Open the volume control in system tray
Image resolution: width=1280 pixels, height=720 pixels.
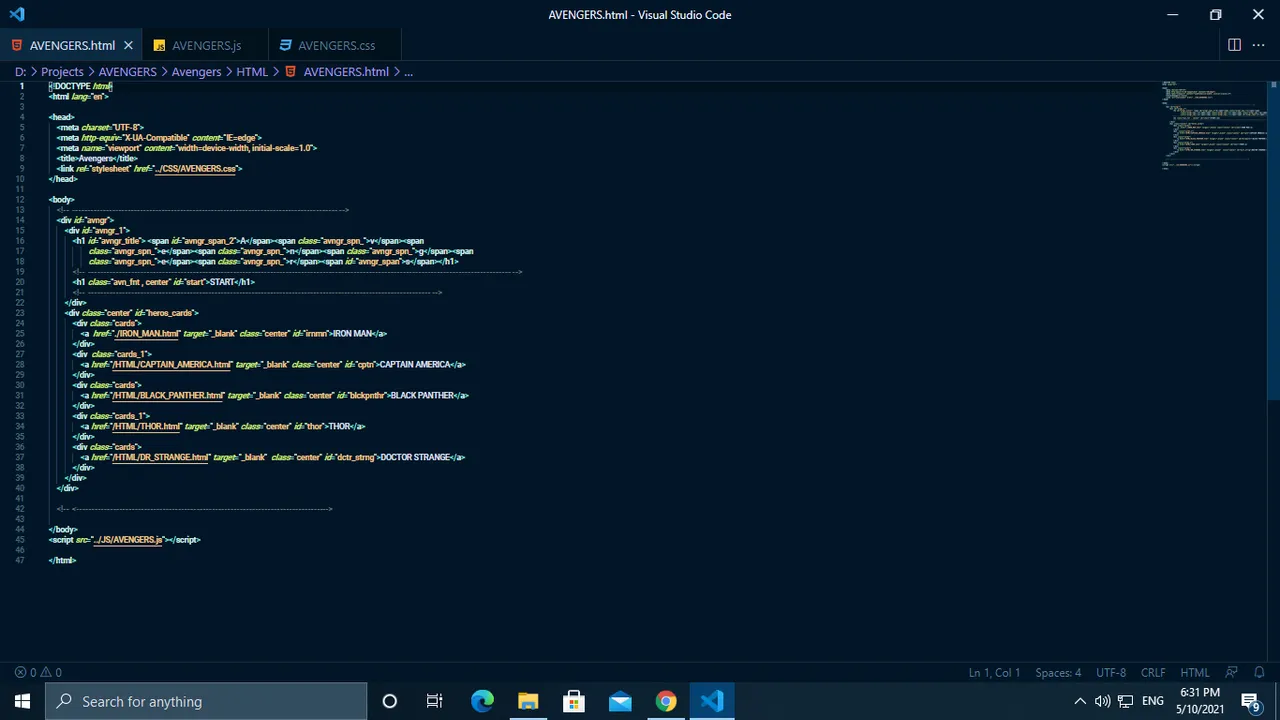coord(1102,701)
